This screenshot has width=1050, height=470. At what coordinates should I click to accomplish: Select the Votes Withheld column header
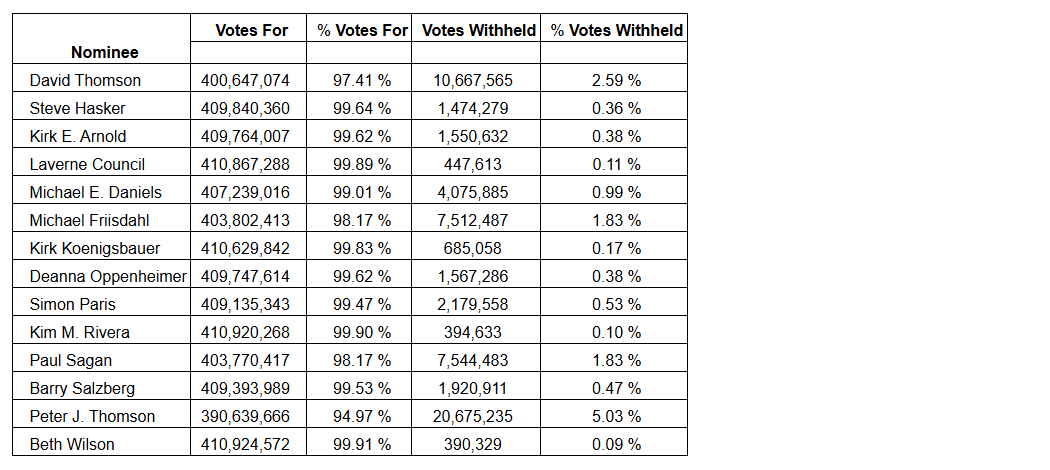point(478,30)
